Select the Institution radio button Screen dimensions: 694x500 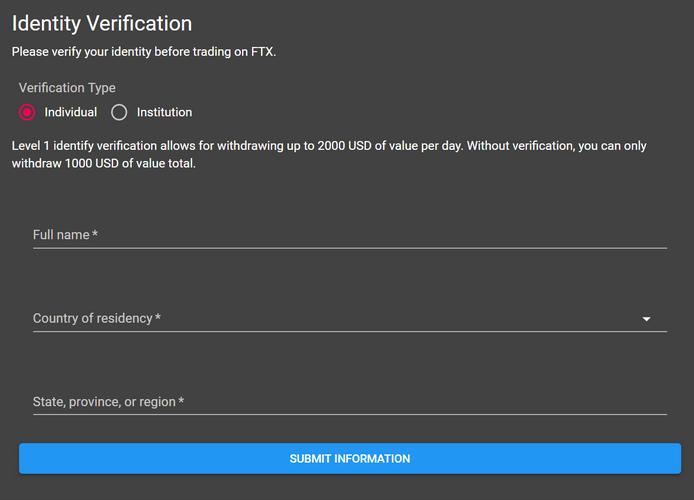(x=119, y=112)
